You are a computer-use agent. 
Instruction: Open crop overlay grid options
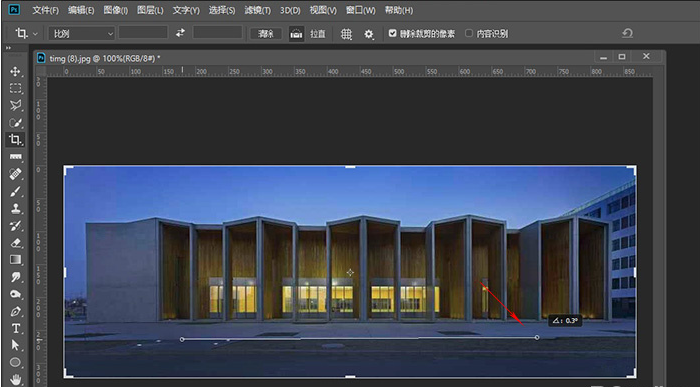point(346,34)
